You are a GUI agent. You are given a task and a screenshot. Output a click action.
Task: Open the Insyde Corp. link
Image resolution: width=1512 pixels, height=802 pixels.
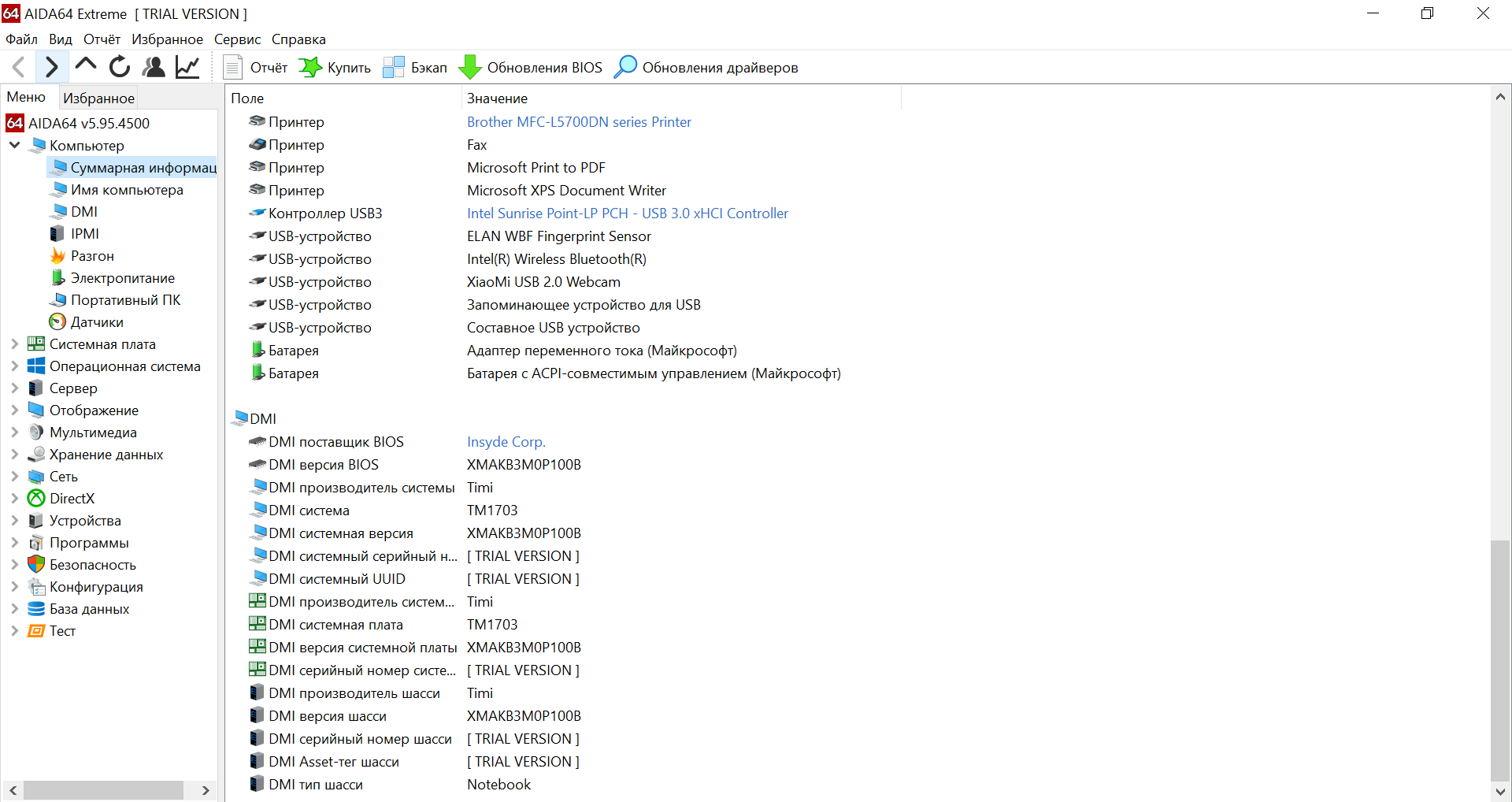click(x=506, y=442)
